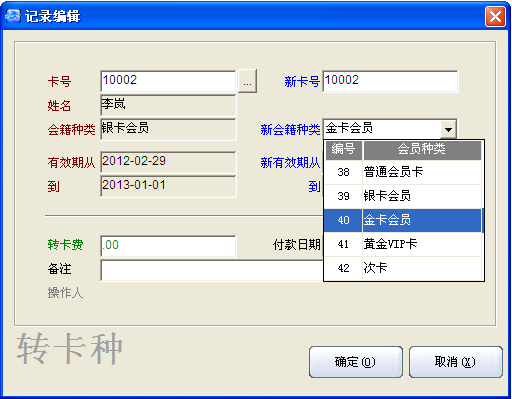Click the 编号 column header
Image resolution: width=512 pixels, height=399 pixels.
tap(343, 150)
